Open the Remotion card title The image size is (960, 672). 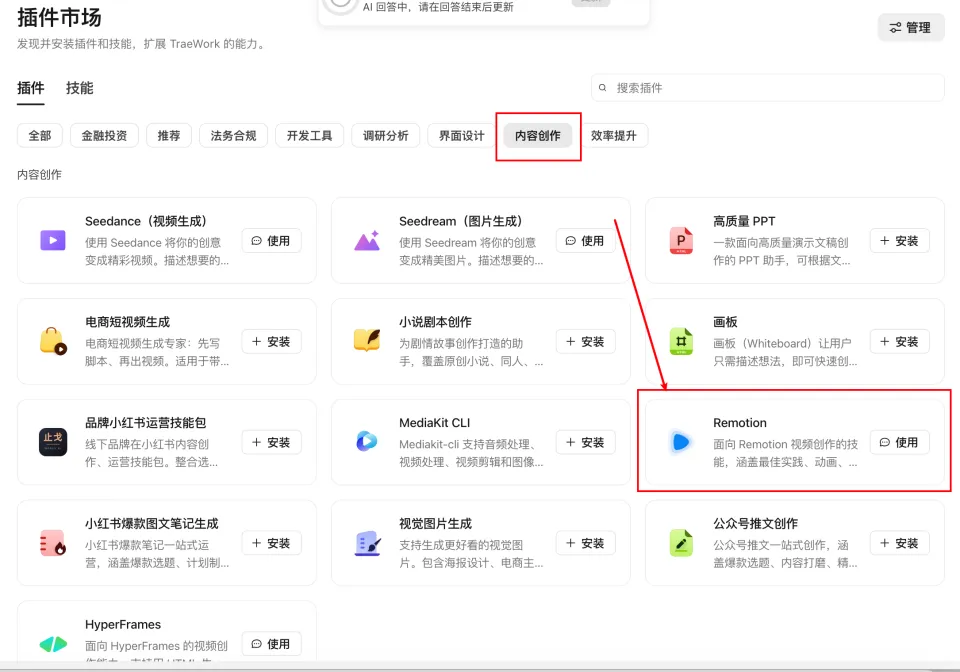tap(740, 423)
